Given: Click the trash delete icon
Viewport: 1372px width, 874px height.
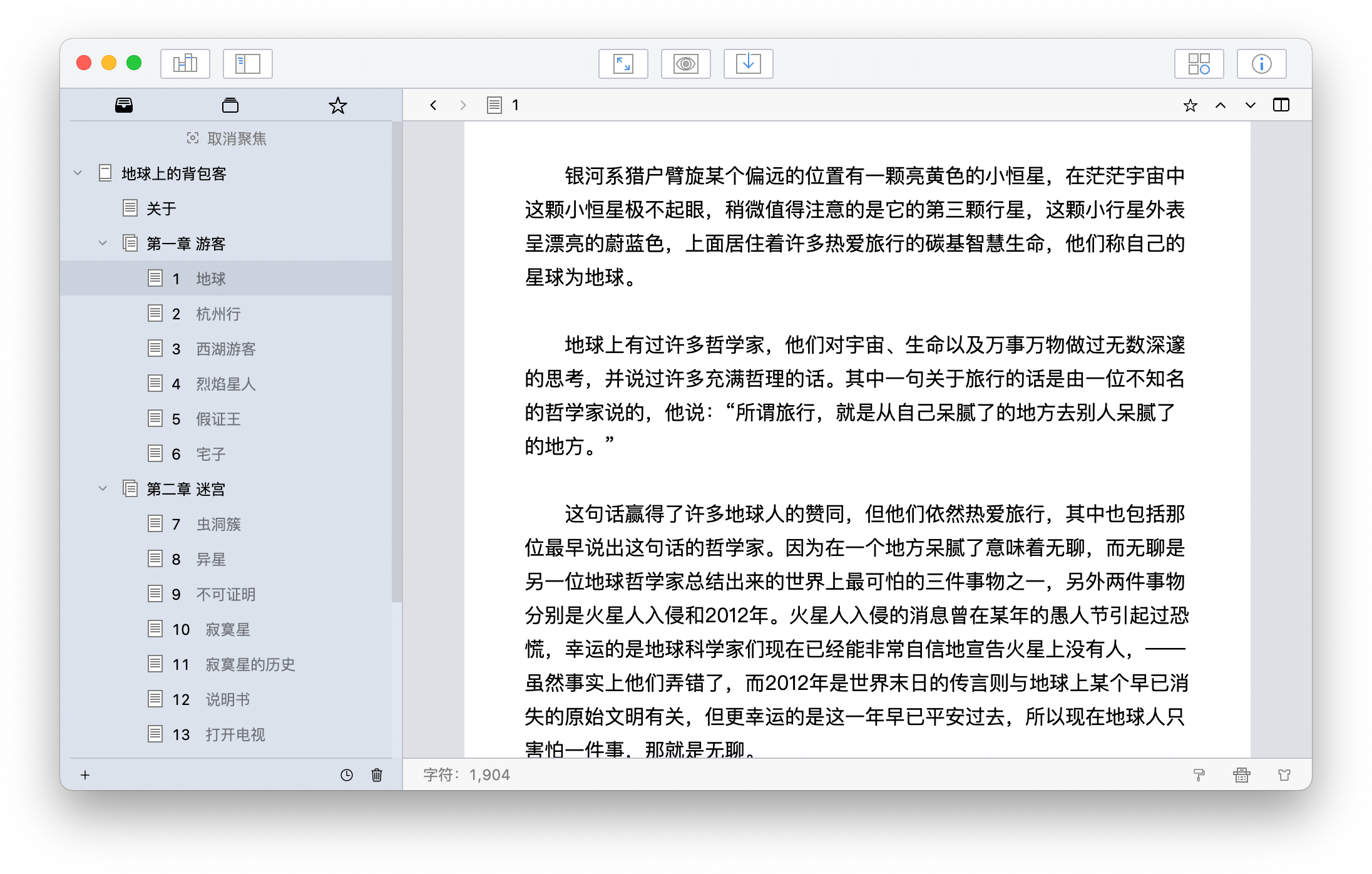Looking at the screenshot, I should click(377, 775).
